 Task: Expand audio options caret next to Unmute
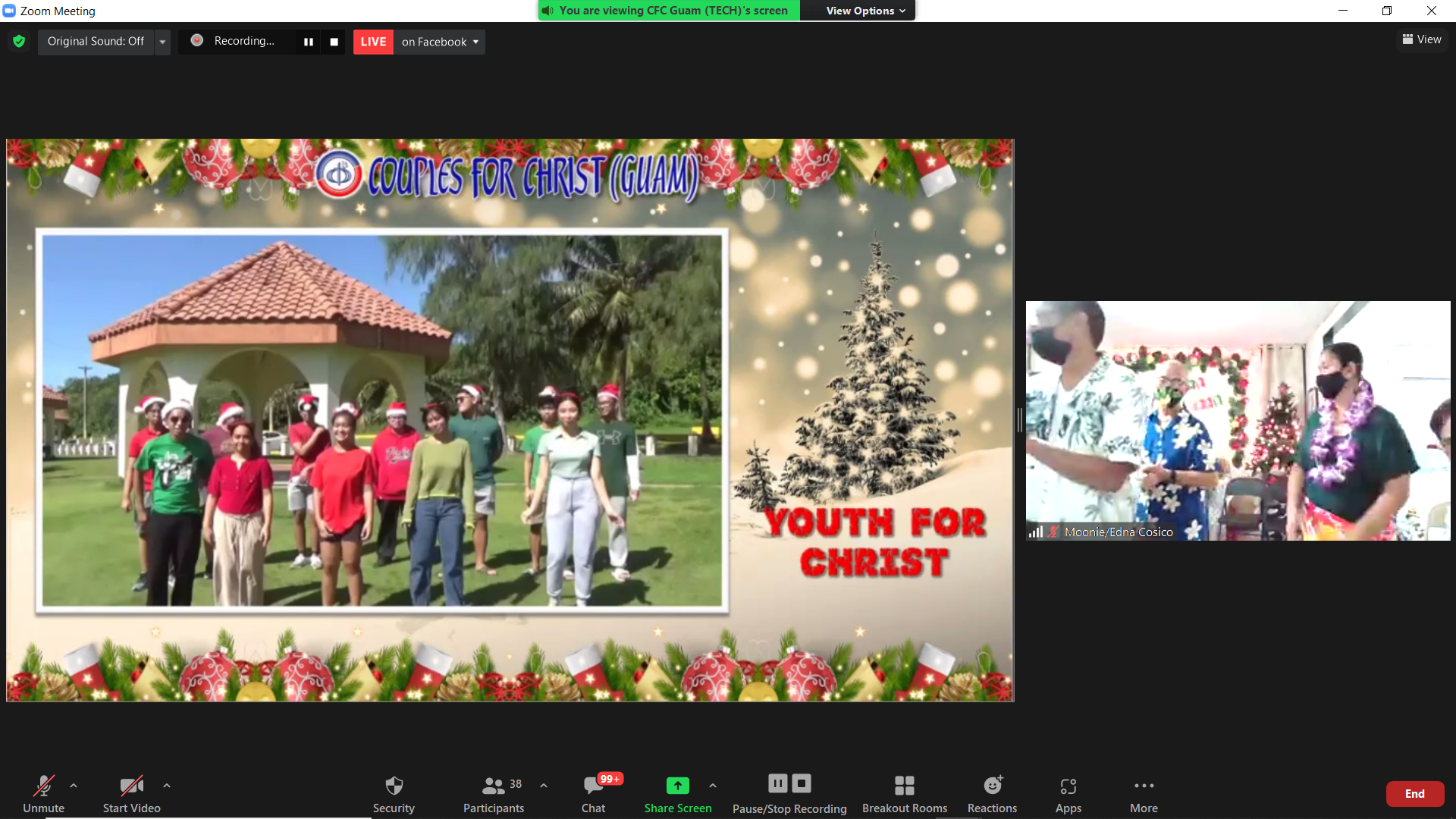click(x=74, y=786)
